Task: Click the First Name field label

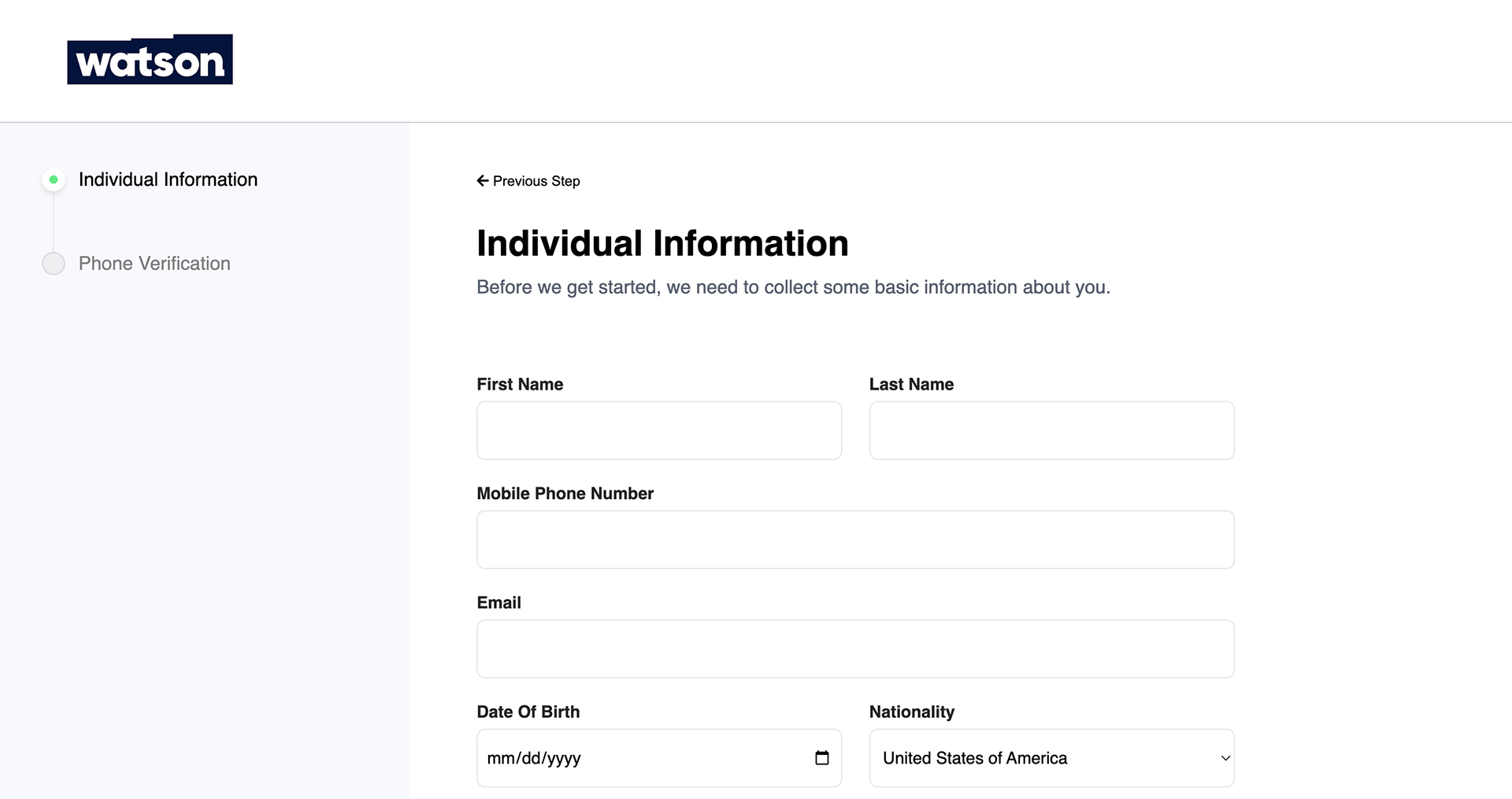Action: tap(520, 384)
